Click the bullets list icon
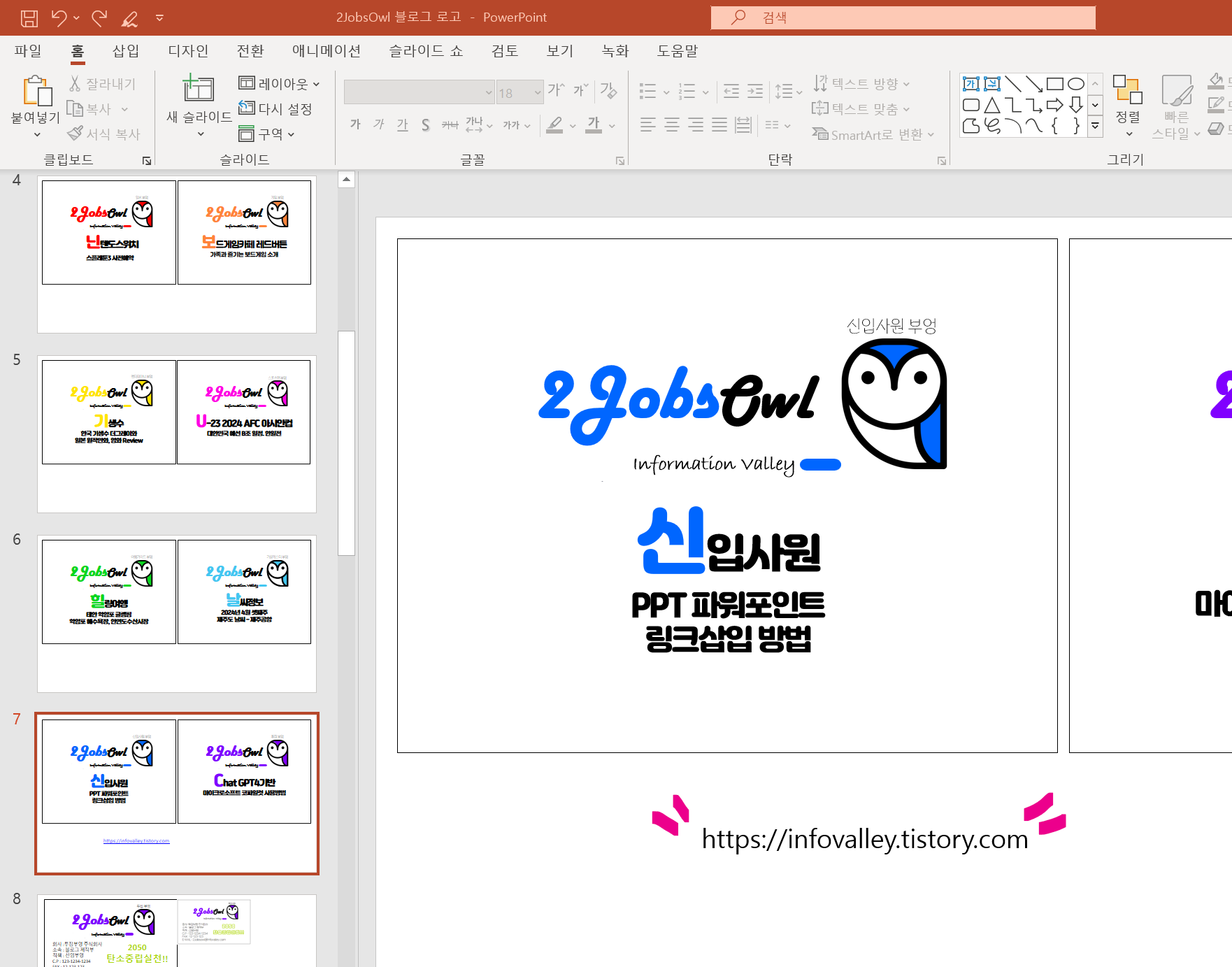 click(x=648, y=91)
